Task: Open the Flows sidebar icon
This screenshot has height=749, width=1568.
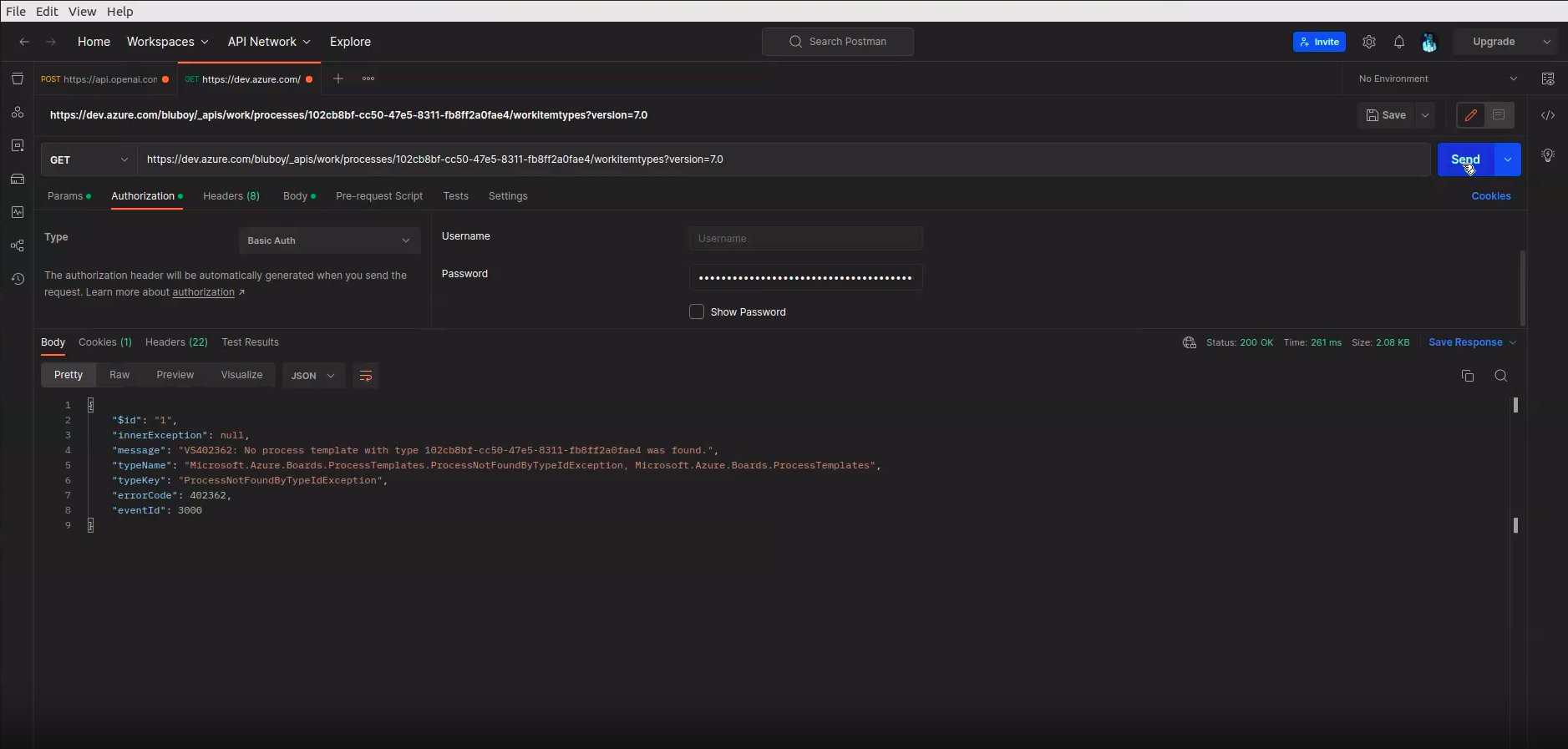Action: [18, 245]
